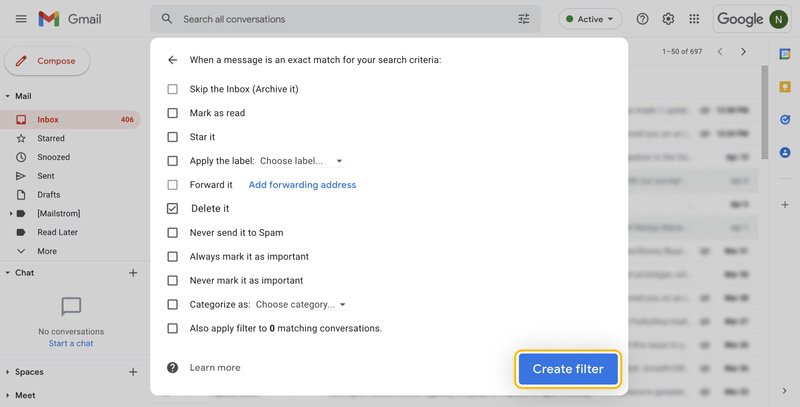This screenshot has width=800, height=407.
Task: Open the Tasks side panel icon
Action: point(785,119)
